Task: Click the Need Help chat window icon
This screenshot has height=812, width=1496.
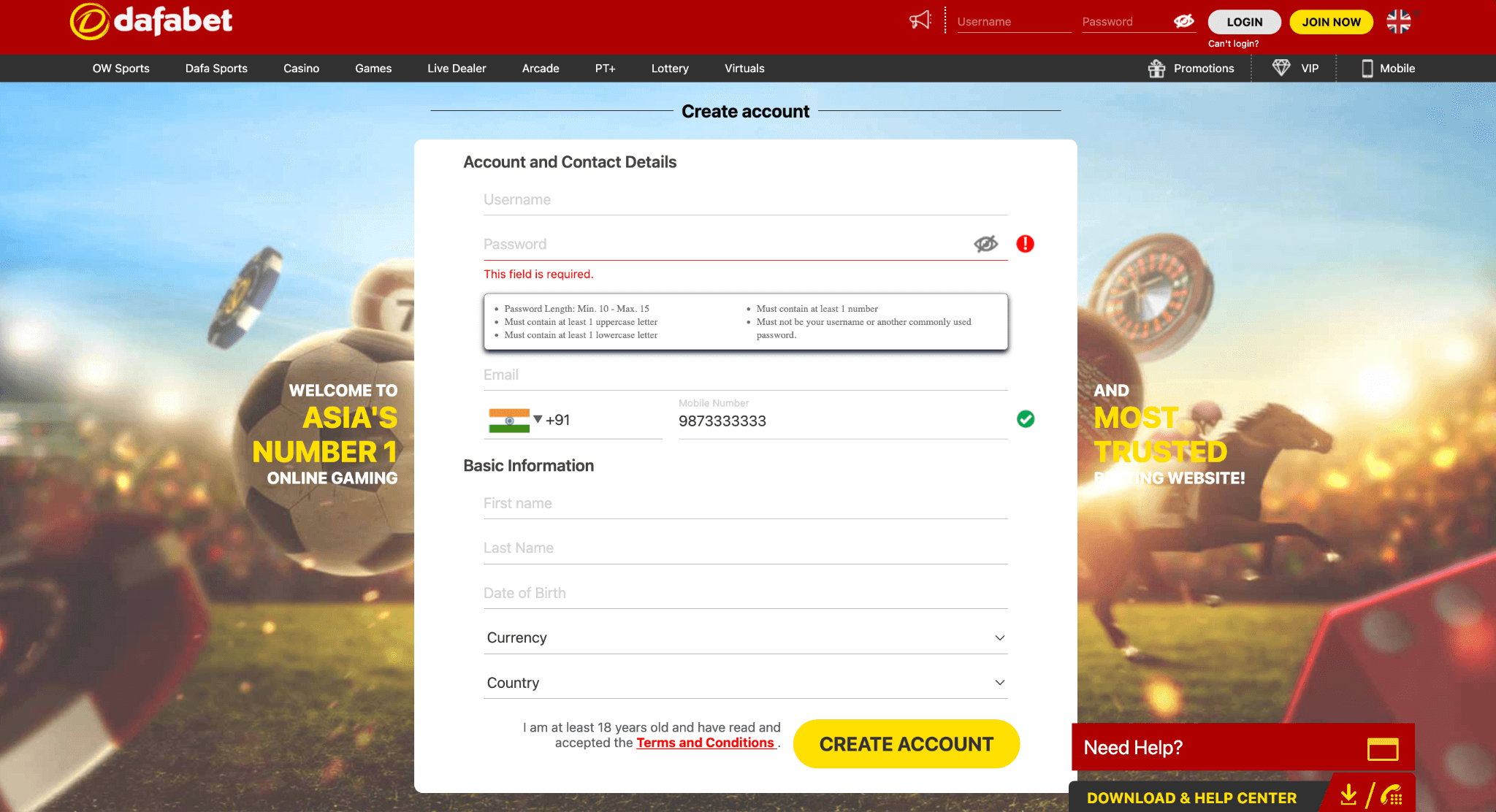Action: (1383, 748)
